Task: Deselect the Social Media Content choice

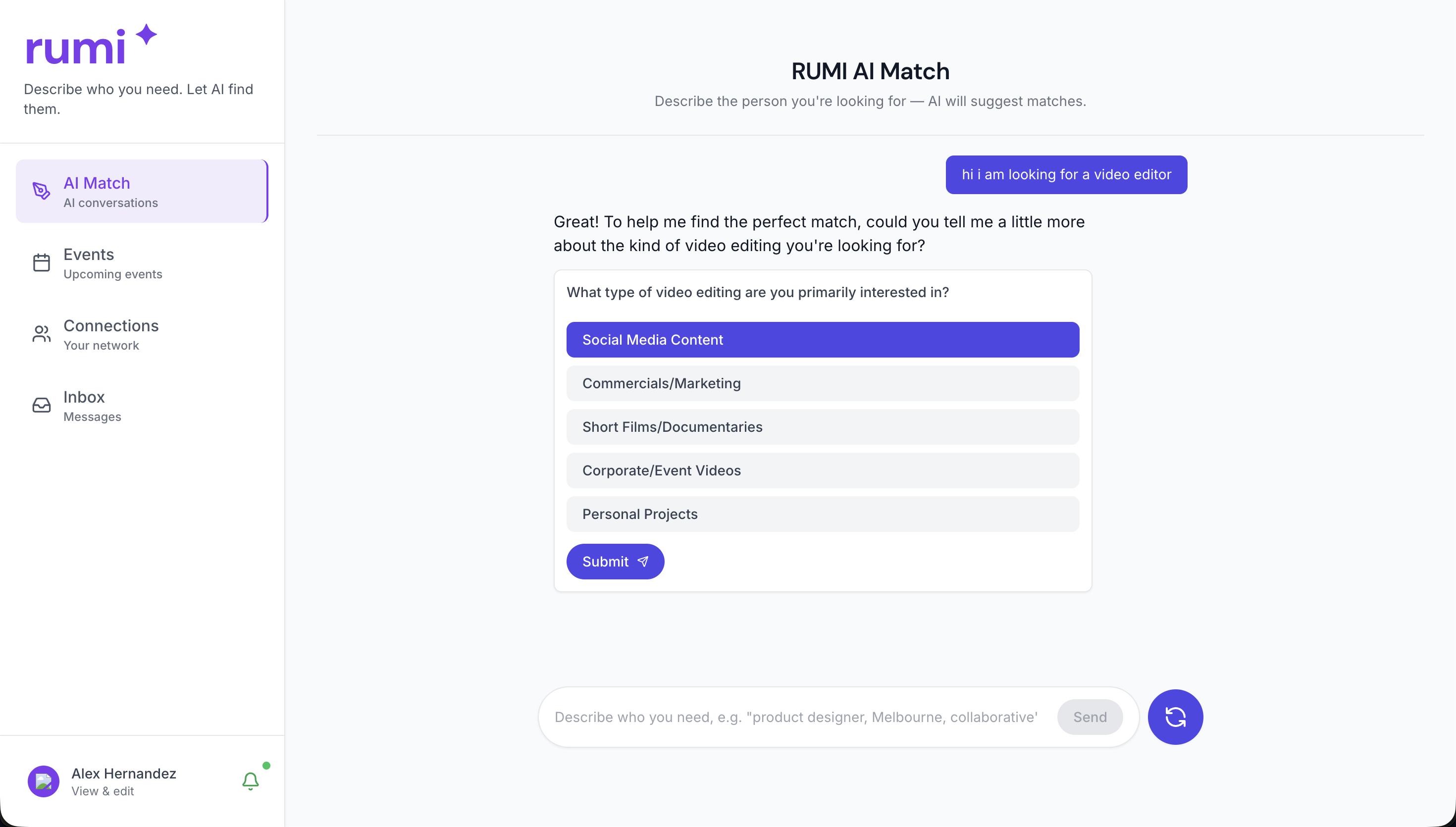Action: click(822, 339)
